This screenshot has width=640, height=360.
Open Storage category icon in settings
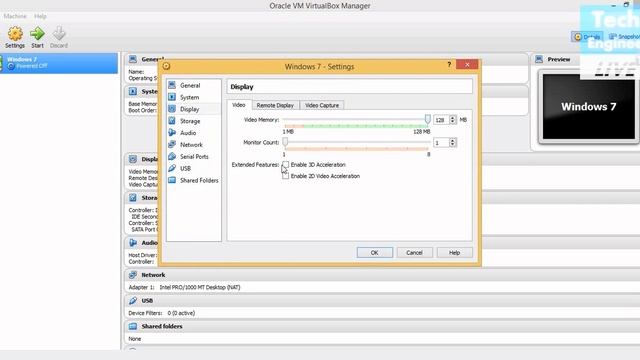point(172,121)
